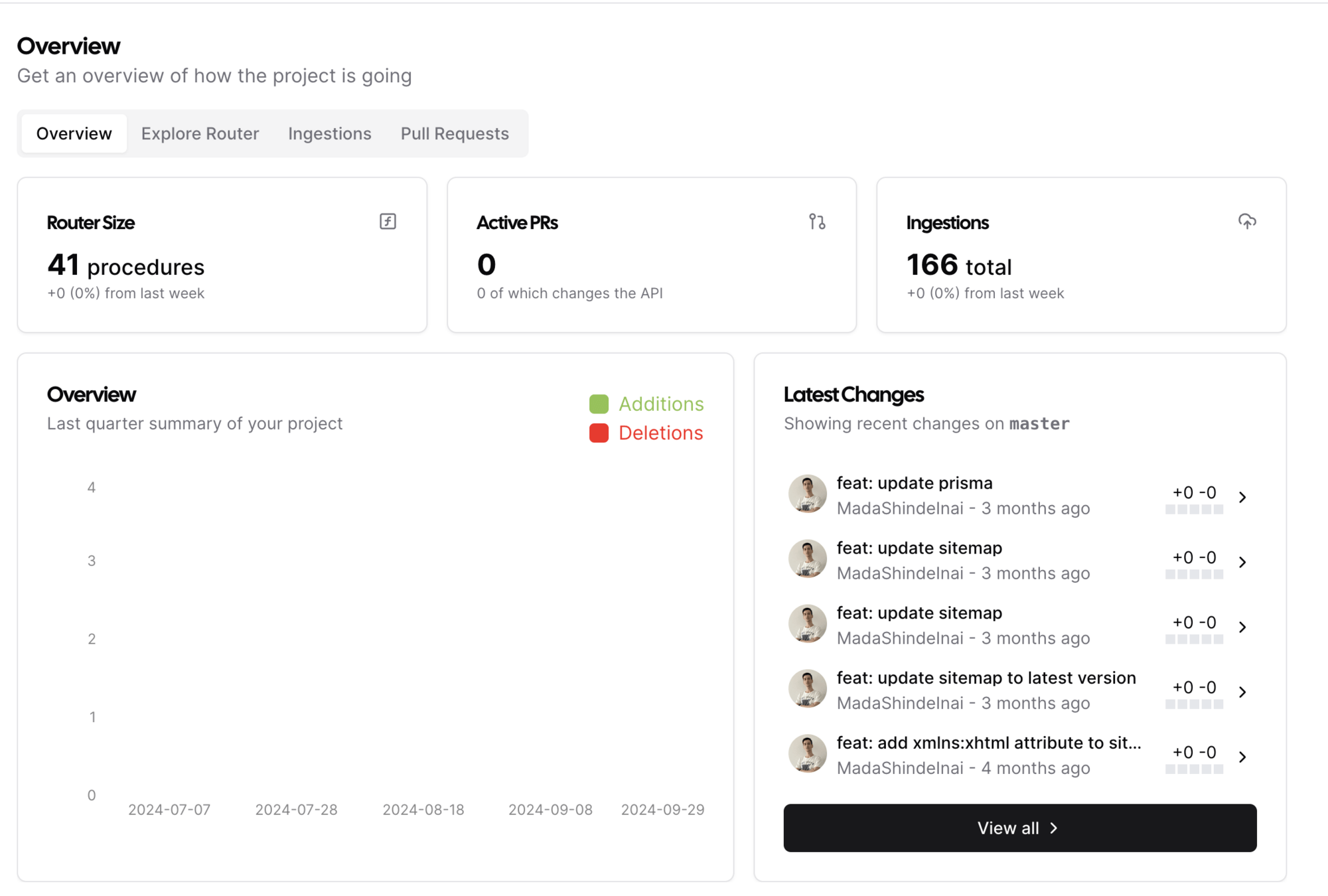Expand chevron for 'add xmlns:xhtml attribute' commit
Screen dimensions: 1328x896
1242,757
